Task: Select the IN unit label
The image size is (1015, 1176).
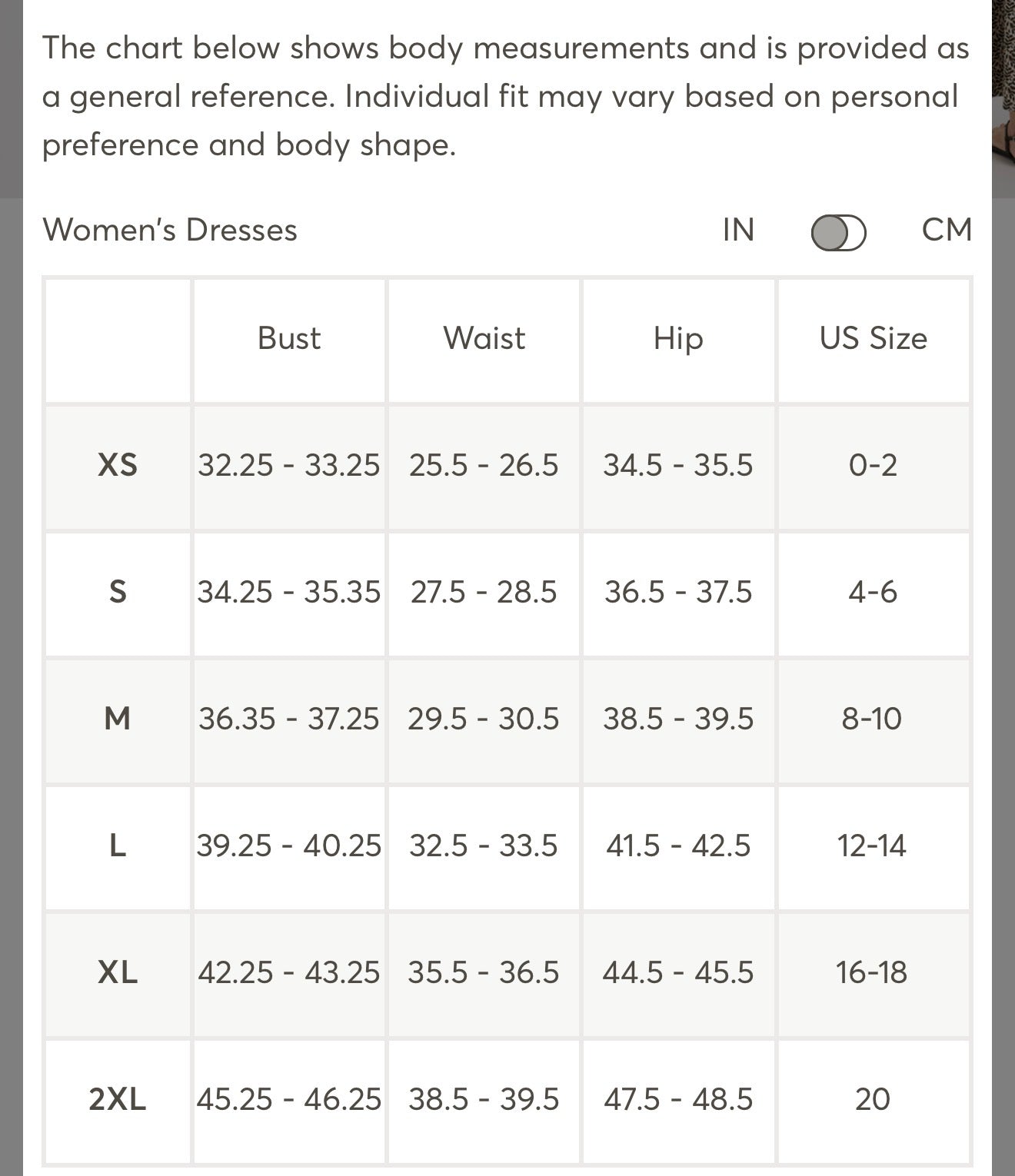Action: (738, 230)
